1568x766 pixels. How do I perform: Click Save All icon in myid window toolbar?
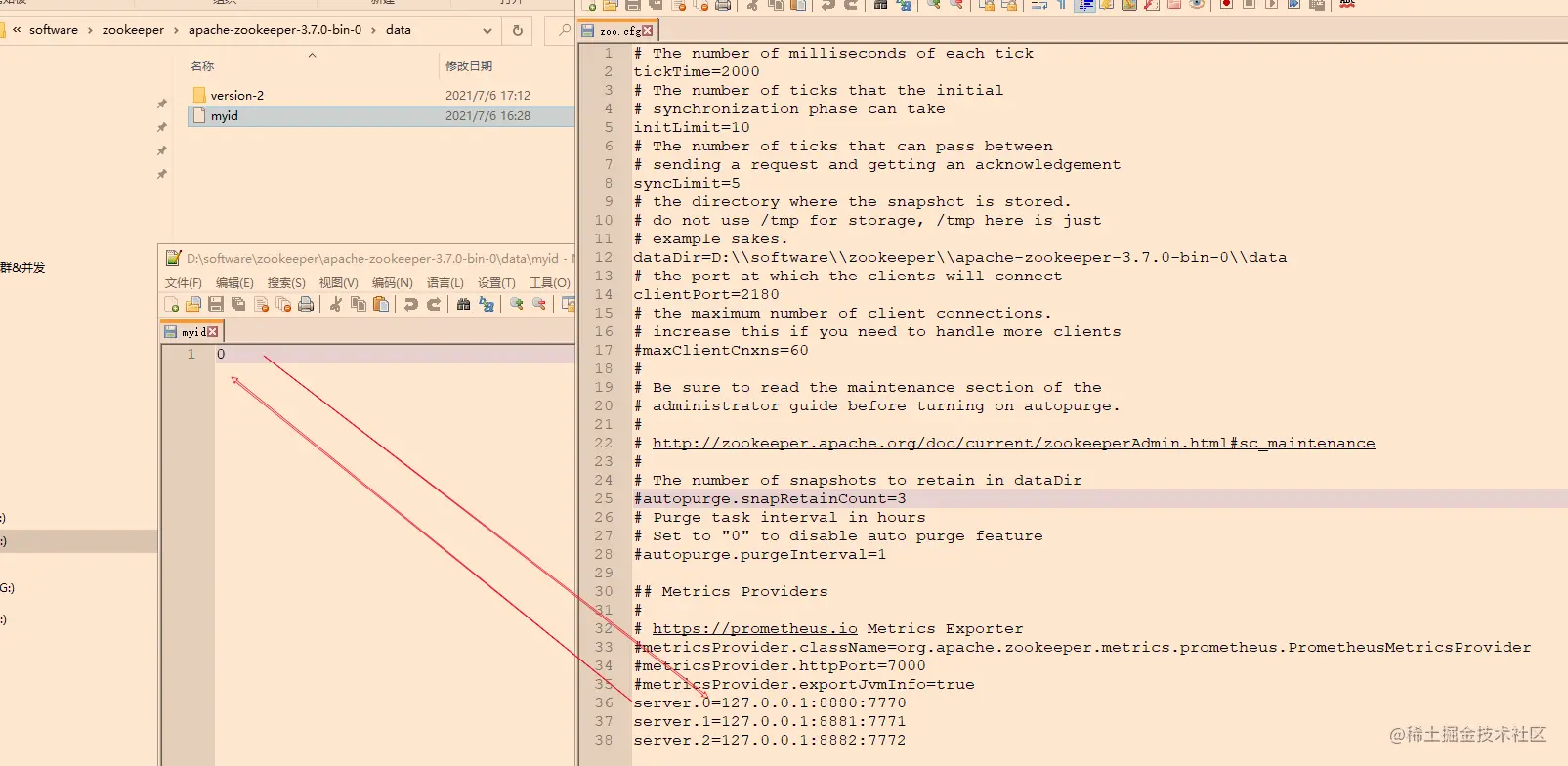[238, 305]
